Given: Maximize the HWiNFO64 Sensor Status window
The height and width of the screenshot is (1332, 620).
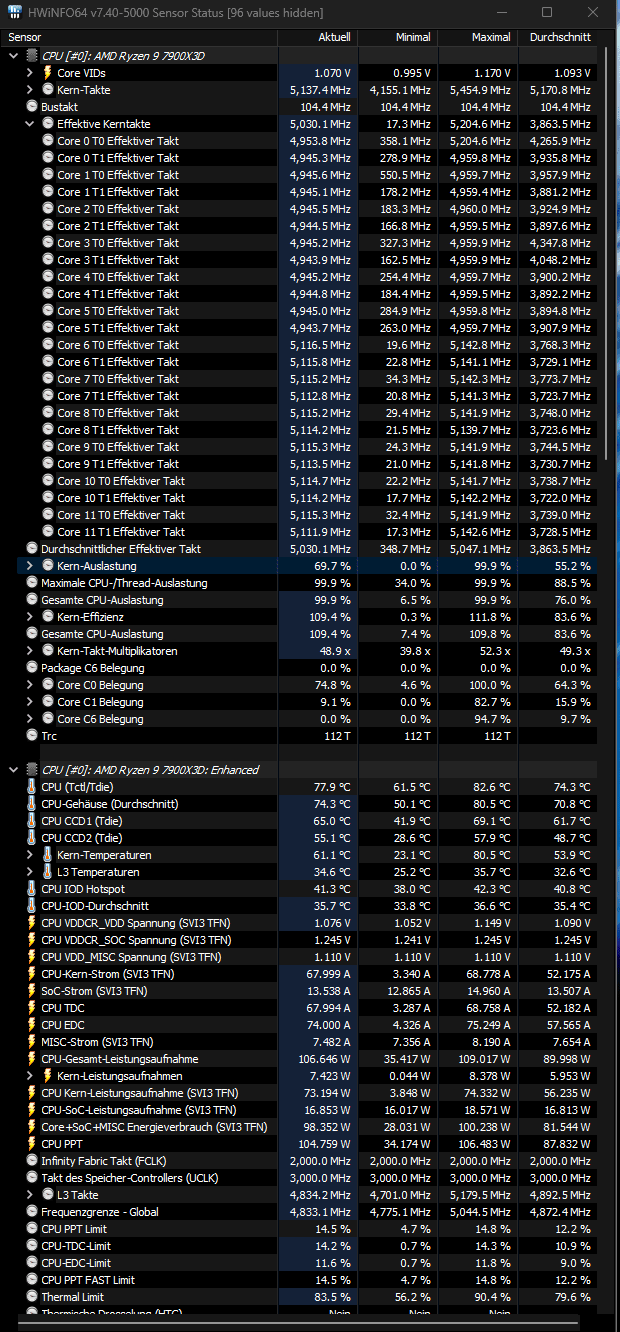Looking at the screenshot, I should 547,12.
